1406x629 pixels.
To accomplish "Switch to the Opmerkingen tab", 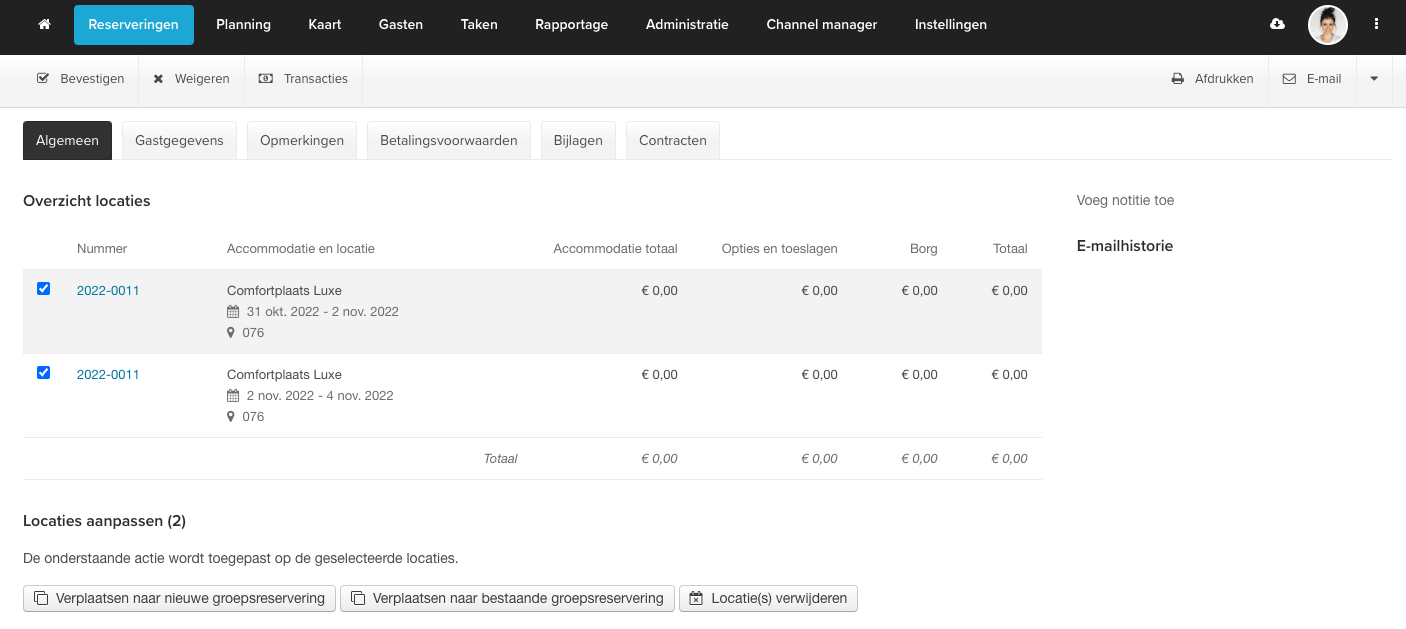I will (302, 141).
